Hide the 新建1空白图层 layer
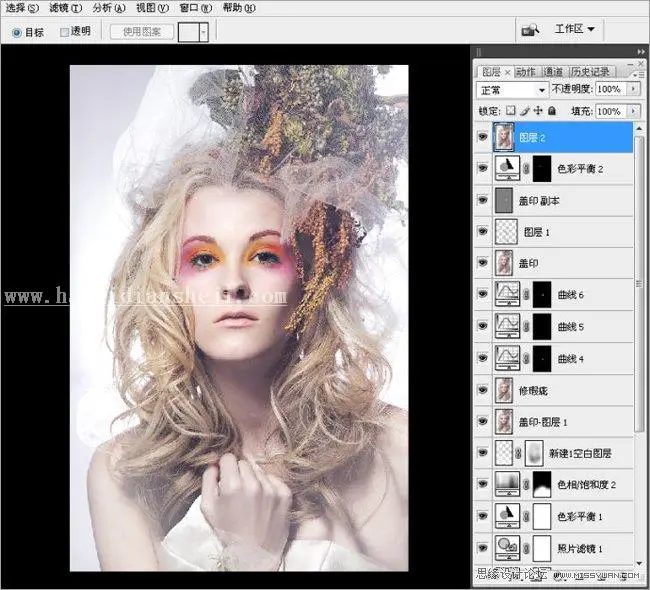Screen dimensions: 650x590 [x=483, y=453]
